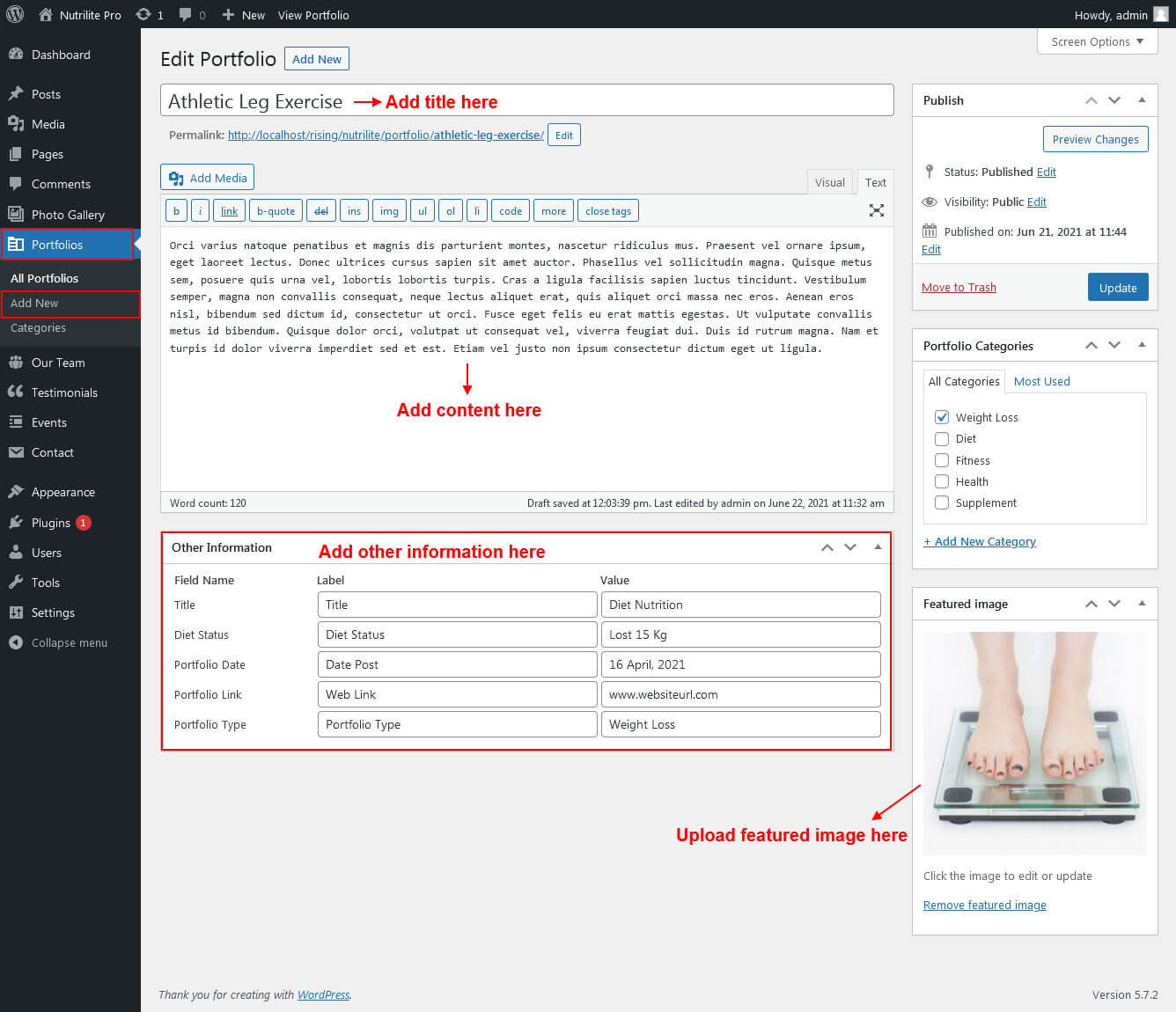Image resolution: width=1176 pixels, height=1012 pixels.
Task: Collapse the Other Information panel
Action: (878, 547)
